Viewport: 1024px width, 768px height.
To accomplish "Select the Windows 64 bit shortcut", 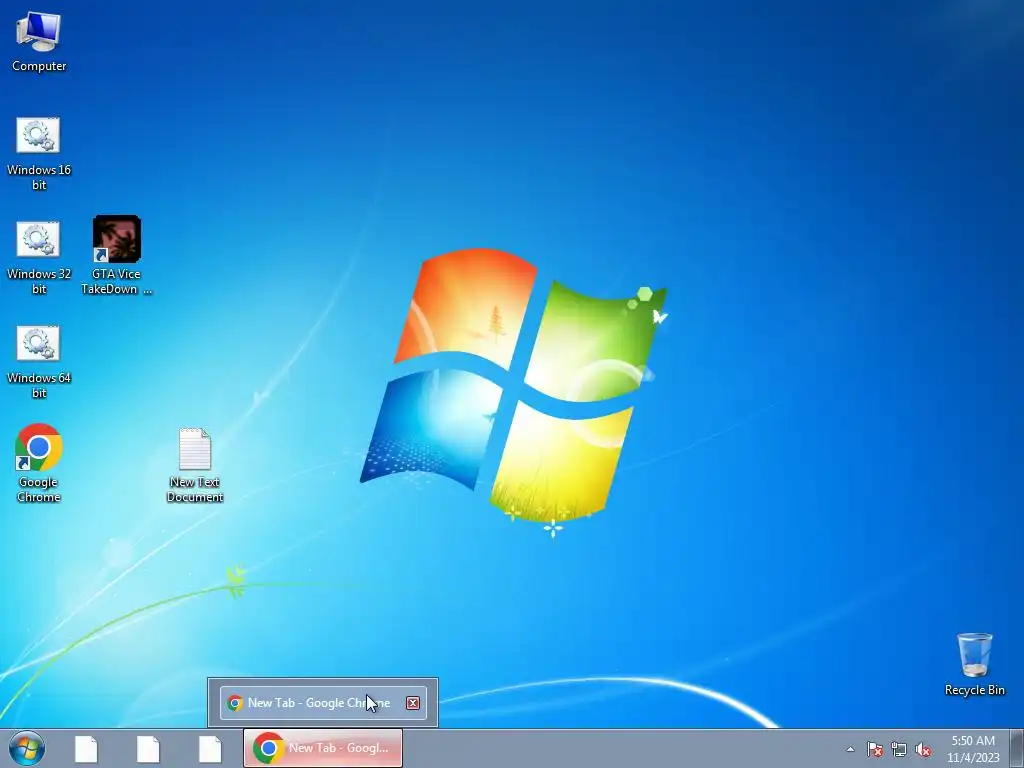I will click(39, 361).
